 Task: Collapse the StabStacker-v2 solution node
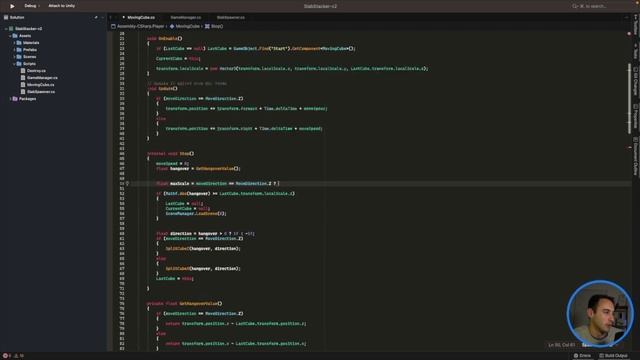point(6,29)
